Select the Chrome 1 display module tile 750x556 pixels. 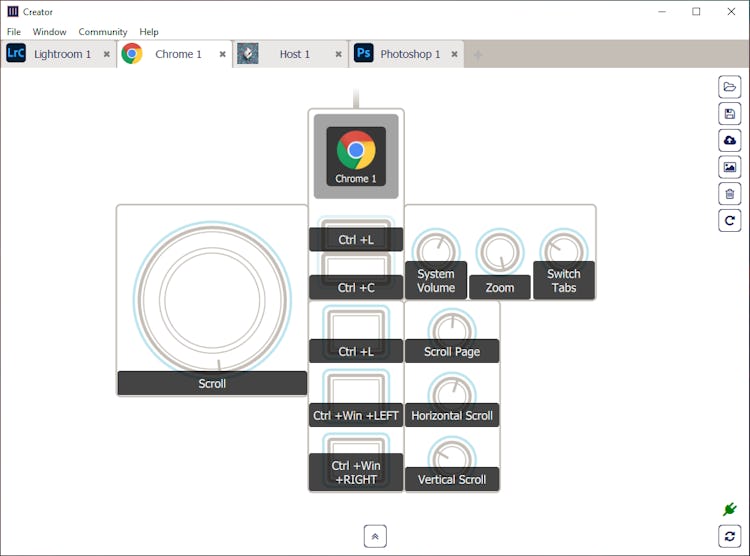coord(356,156)
